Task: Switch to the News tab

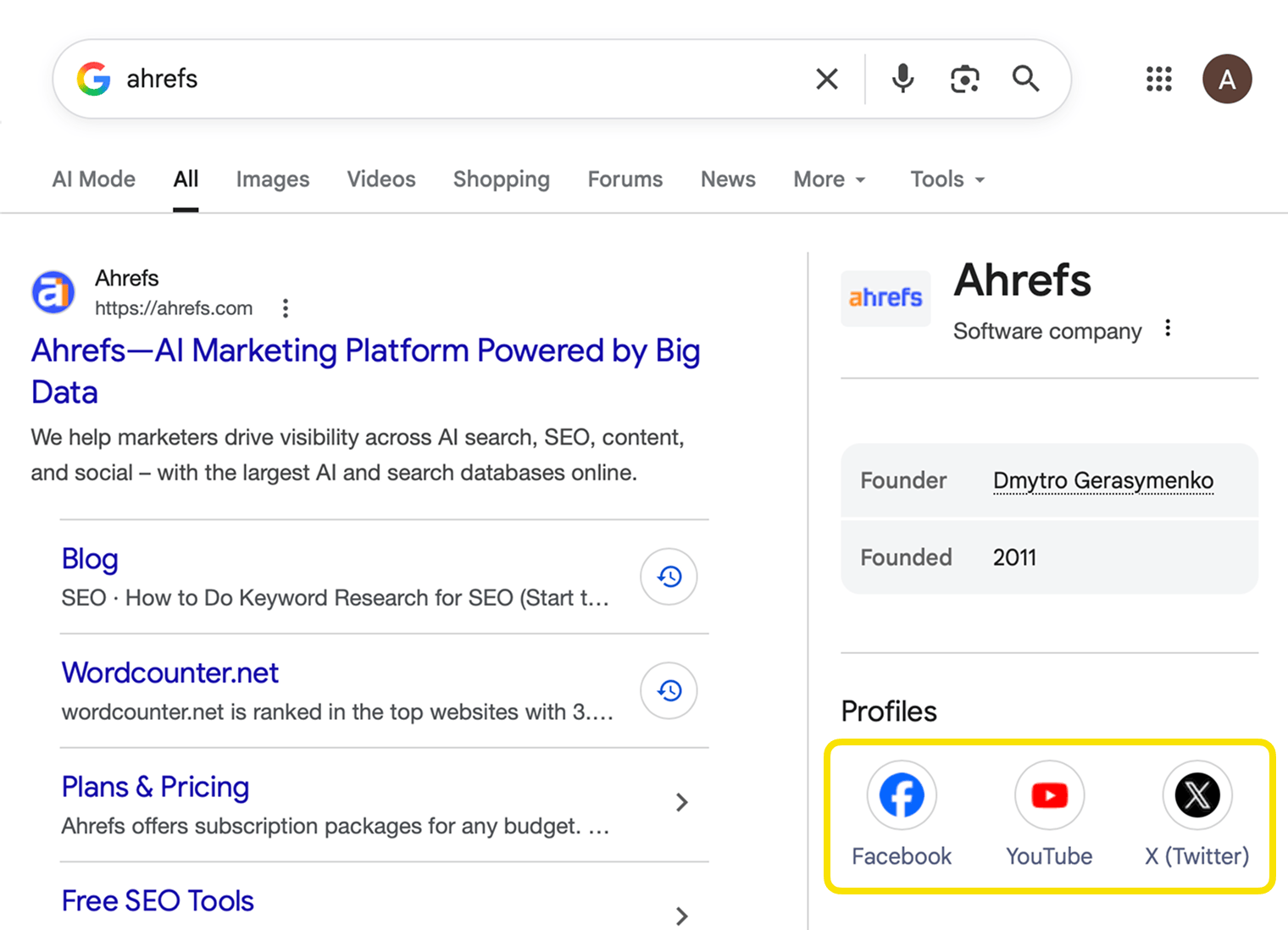Action: 727,180
